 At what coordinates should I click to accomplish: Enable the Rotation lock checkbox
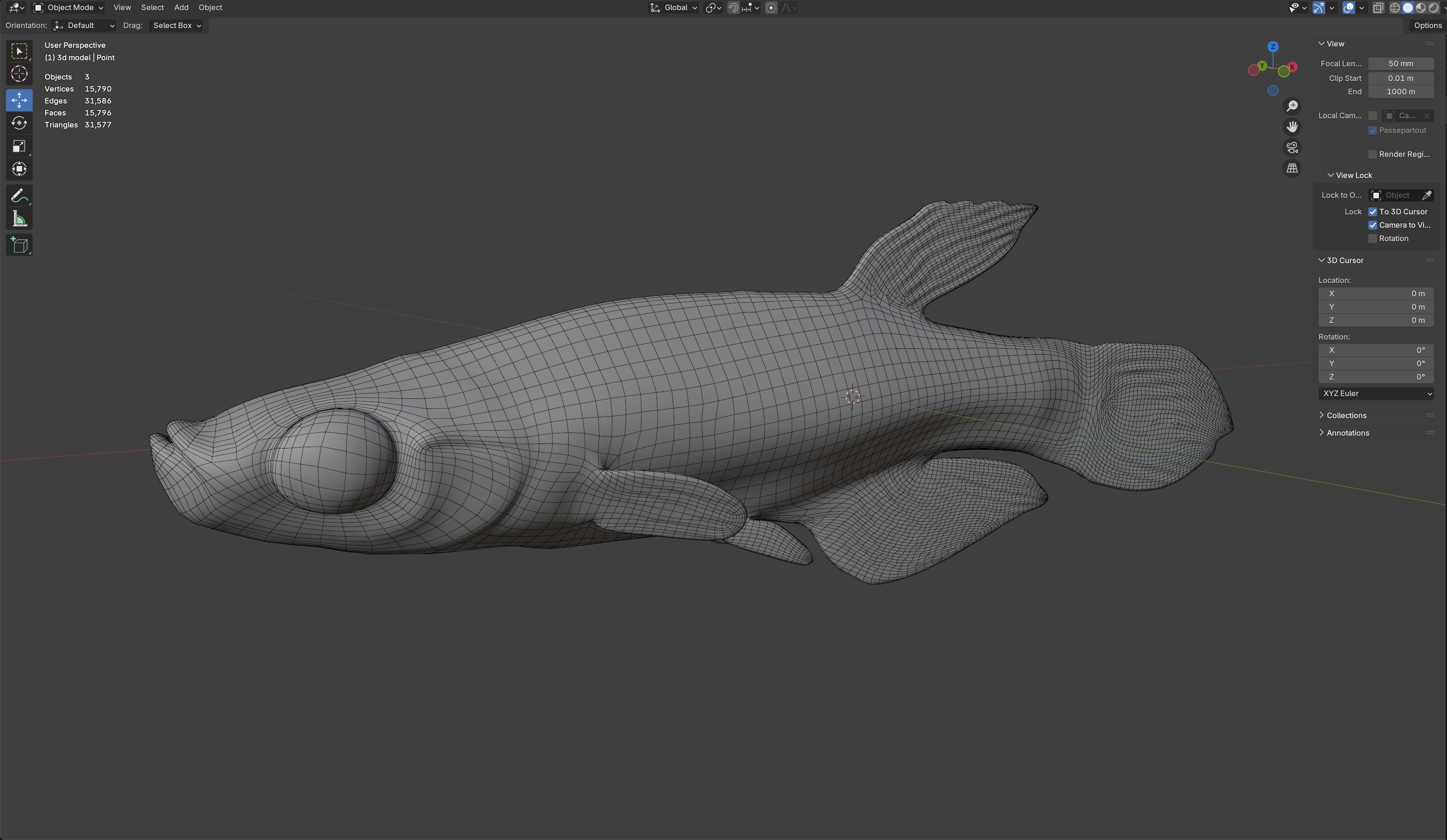click(x=1373, y=239)
